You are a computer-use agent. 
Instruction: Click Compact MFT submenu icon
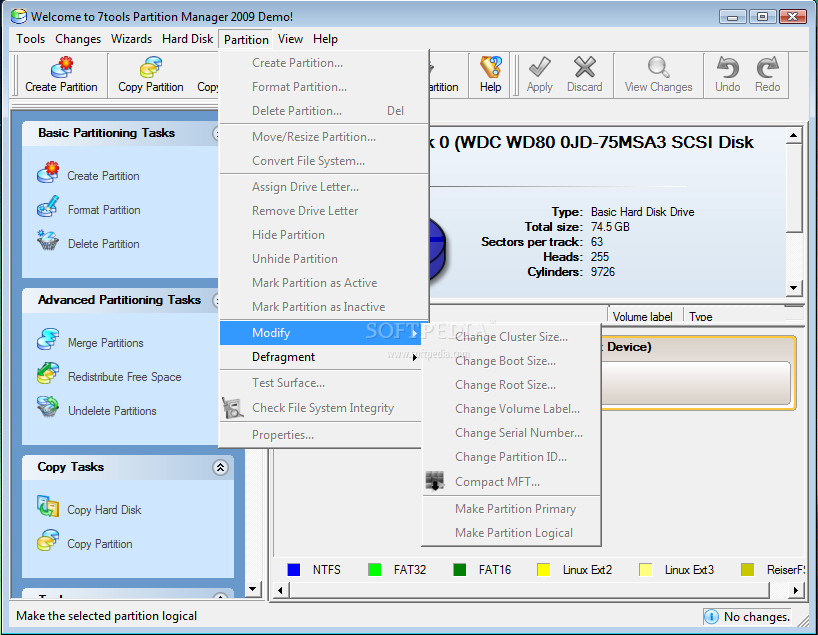point(435,481)
